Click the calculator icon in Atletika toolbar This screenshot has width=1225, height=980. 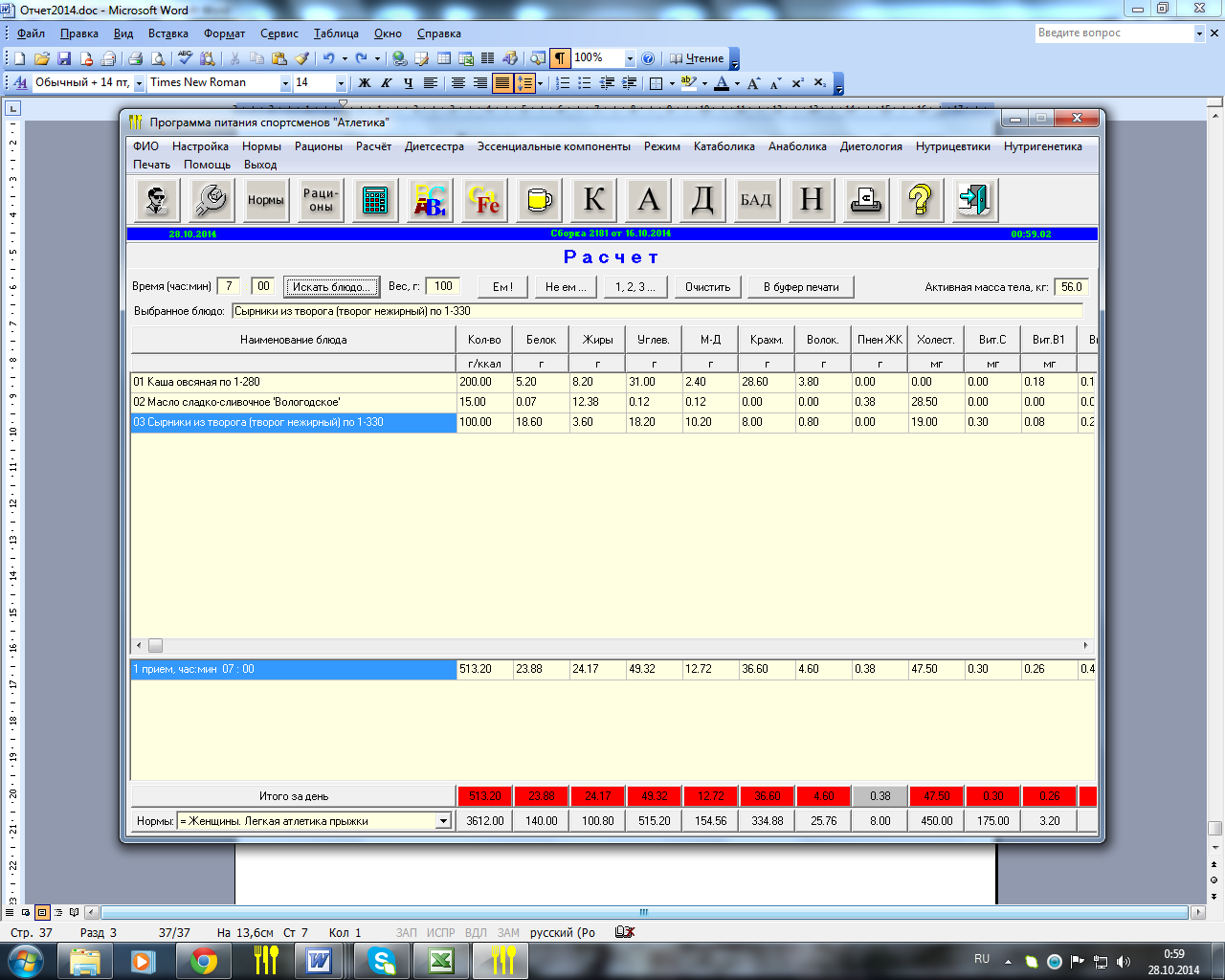(x=375, y=200)
